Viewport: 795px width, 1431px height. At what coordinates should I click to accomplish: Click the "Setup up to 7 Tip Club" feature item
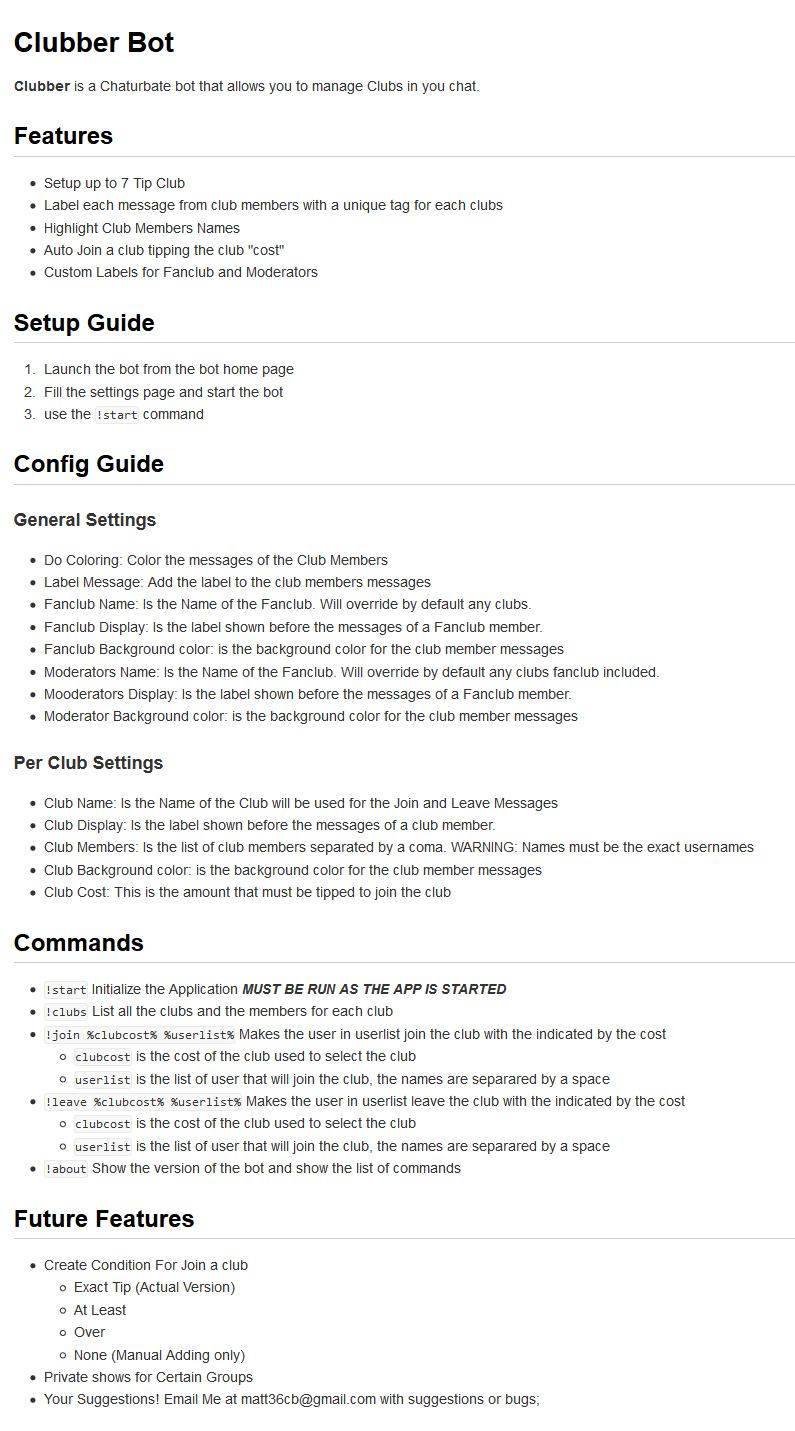pos(114,183)
